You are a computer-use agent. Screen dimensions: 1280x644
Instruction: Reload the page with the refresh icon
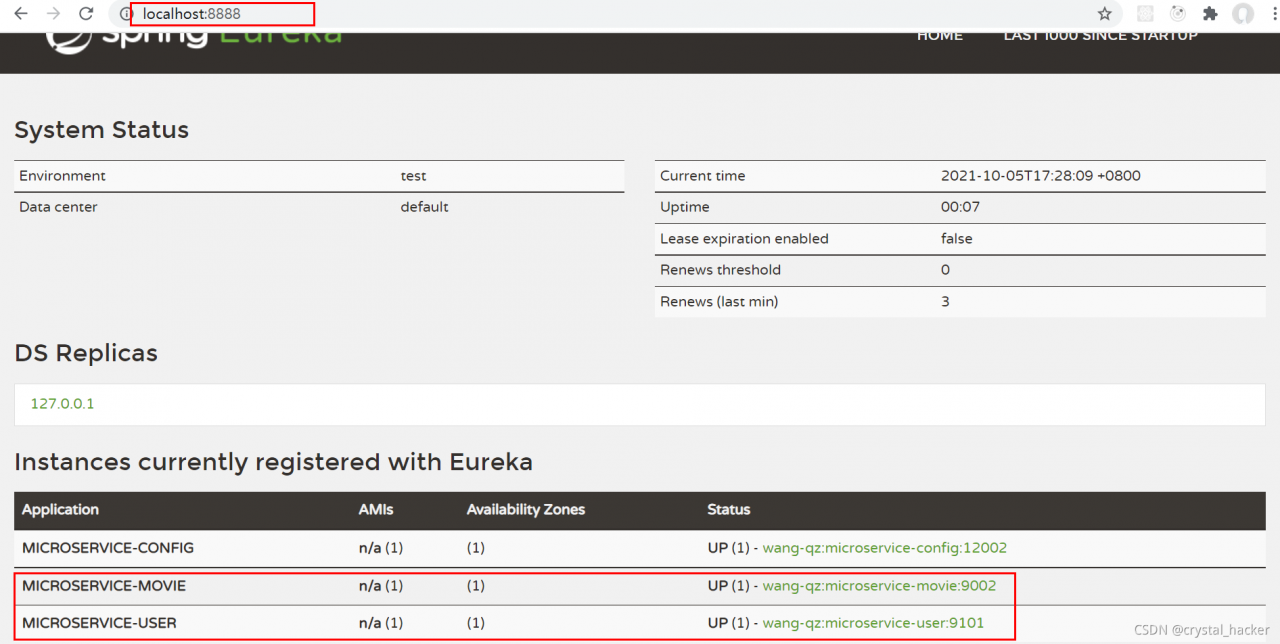click(86, 14)
